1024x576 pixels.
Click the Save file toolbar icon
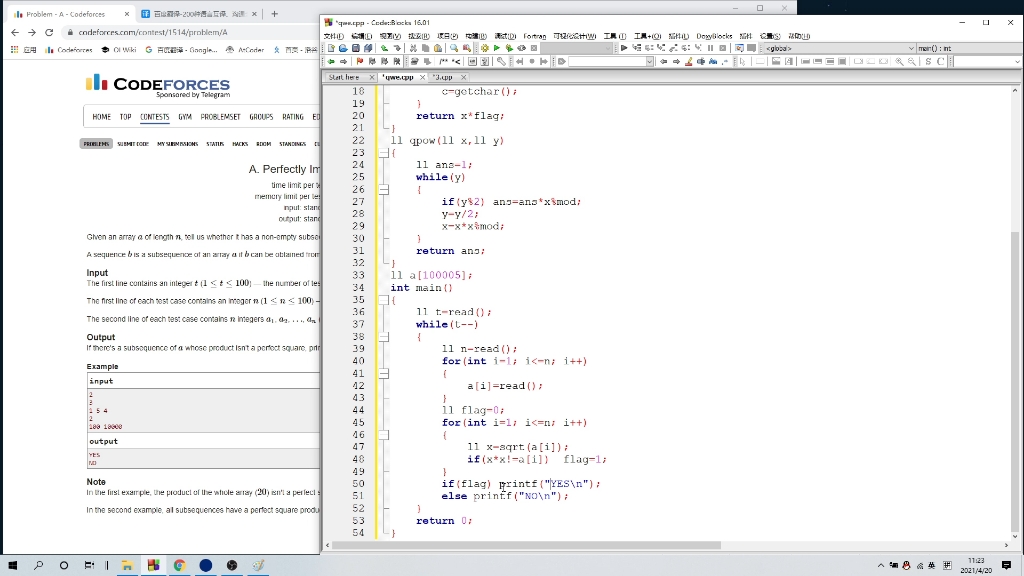pos(355,48)
